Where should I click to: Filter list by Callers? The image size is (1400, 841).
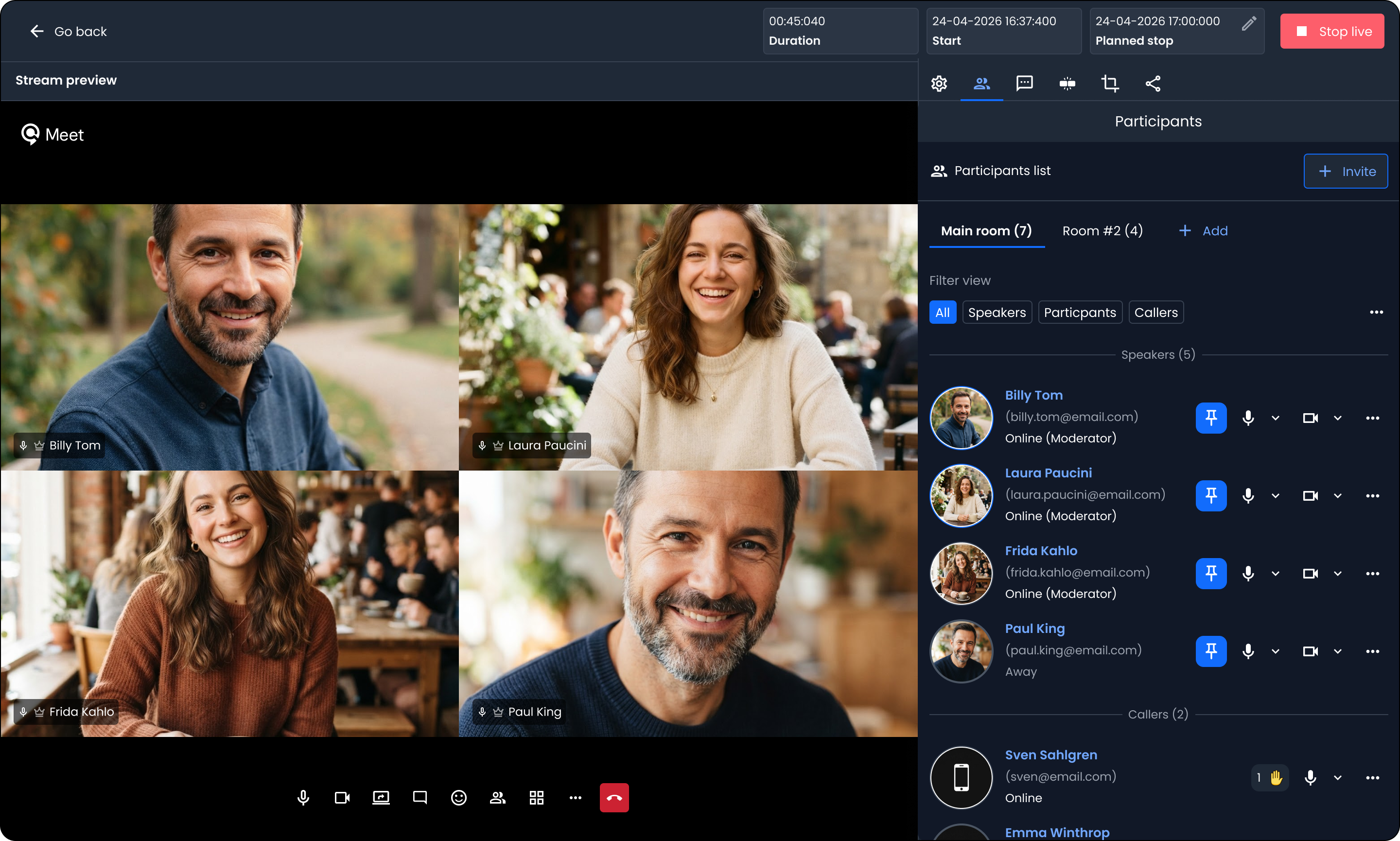coord(1156,312)
